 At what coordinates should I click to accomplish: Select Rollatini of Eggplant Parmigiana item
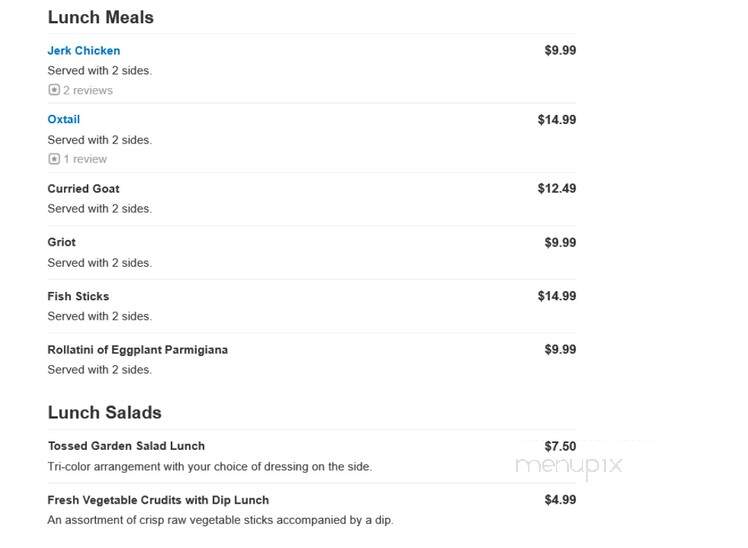pyautogui.click(x=137, y=350)
